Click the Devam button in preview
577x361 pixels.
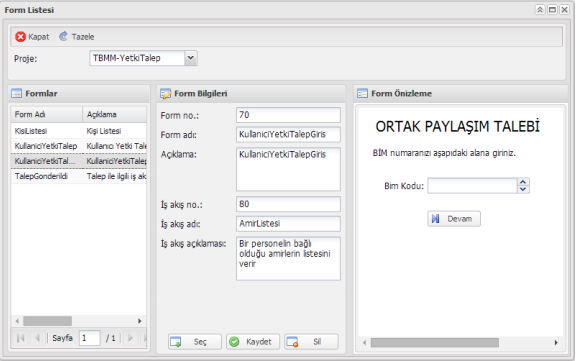coord(454,219)
